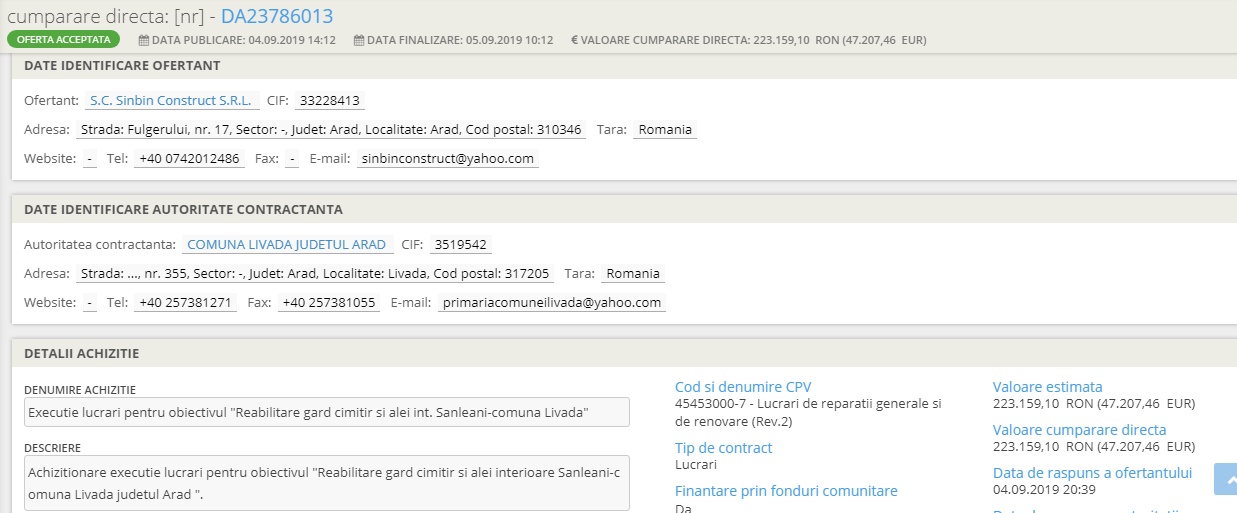Open COMUNA LIVADA JUDETUL ARAD authority link
Viewport: 1237px width, 513px height.
[x=286, y=245]
